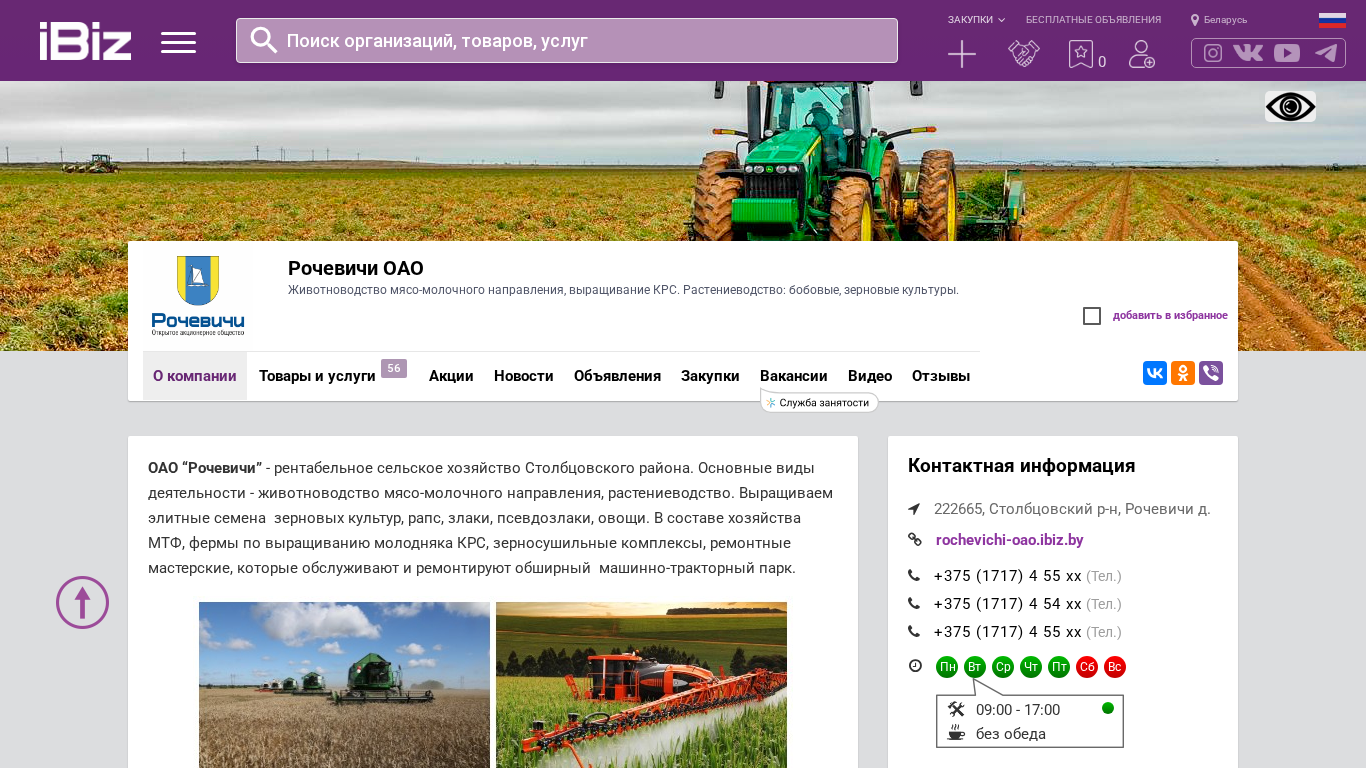Open Бесплатные объявления link

[x=1093, y=20]
